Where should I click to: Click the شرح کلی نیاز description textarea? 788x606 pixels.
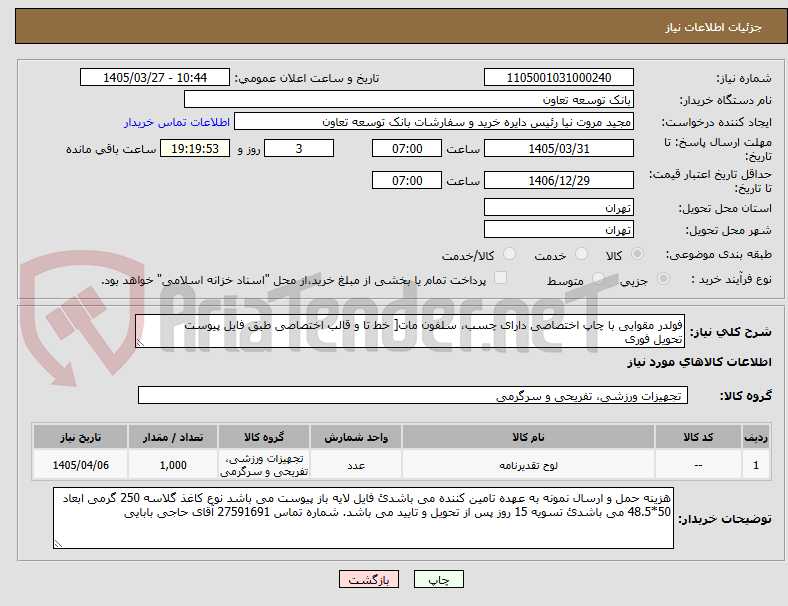click(x=410, y=331)
